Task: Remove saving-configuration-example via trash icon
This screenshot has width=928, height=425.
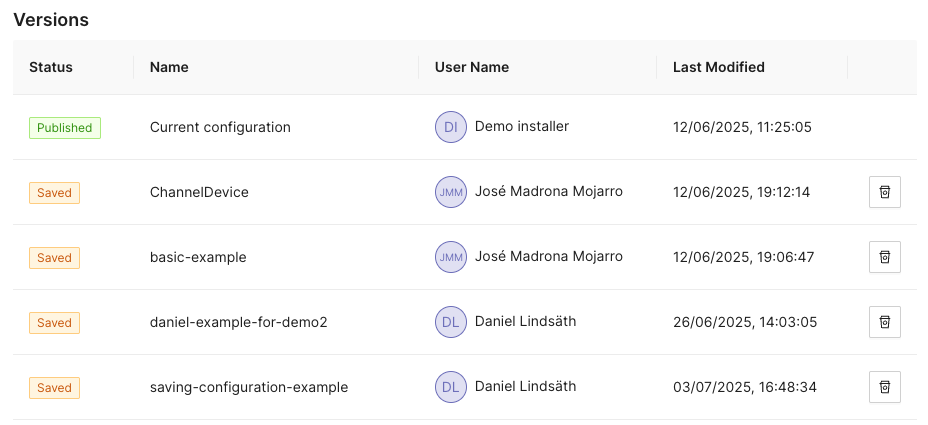Action: pos(884,387)
